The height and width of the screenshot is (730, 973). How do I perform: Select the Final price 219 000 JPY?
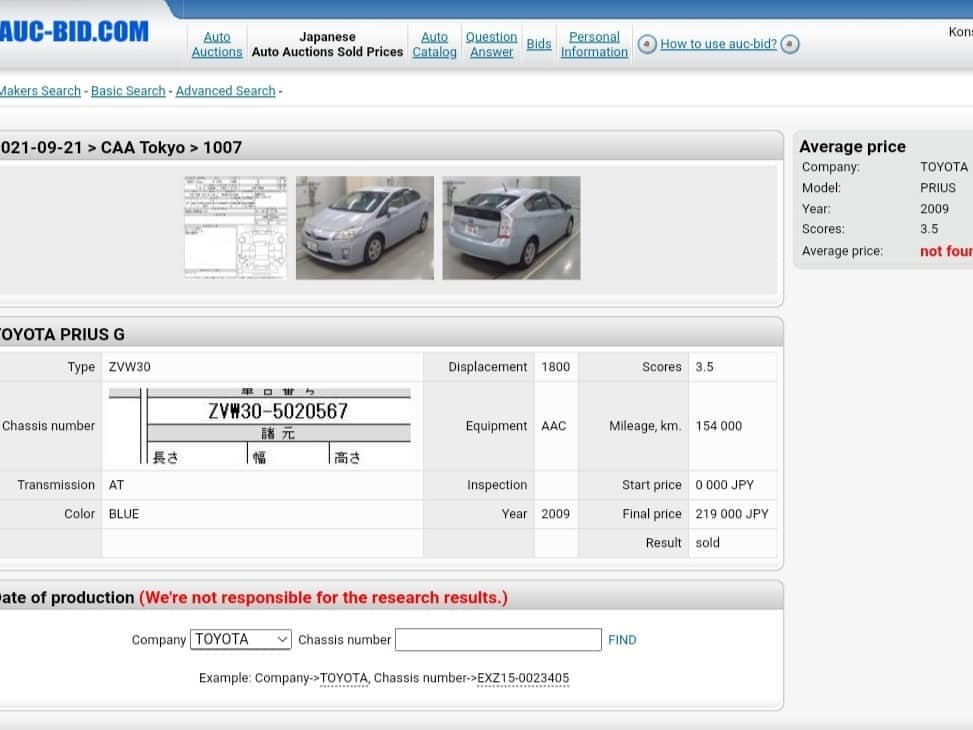(732, 514)
